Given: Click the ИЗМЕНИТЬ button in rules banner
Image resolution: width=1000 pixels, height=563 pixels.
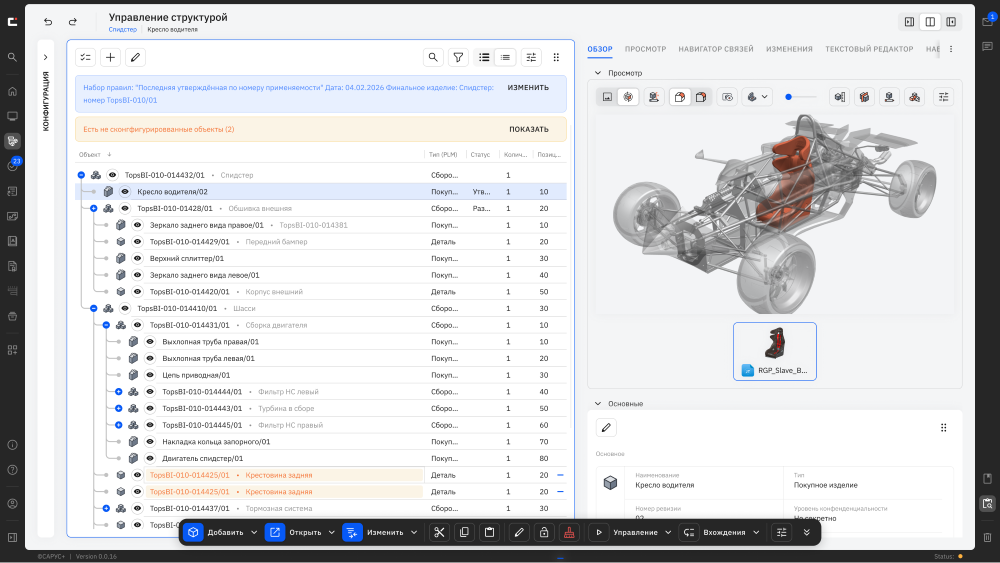Looking at the screenshot, I should 528,87.
